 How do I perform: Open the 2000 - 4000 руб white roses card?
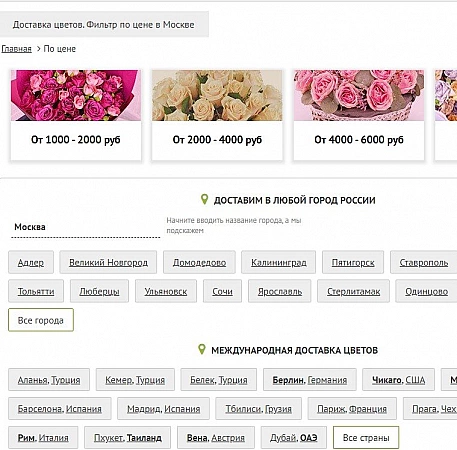coord(217,115)
